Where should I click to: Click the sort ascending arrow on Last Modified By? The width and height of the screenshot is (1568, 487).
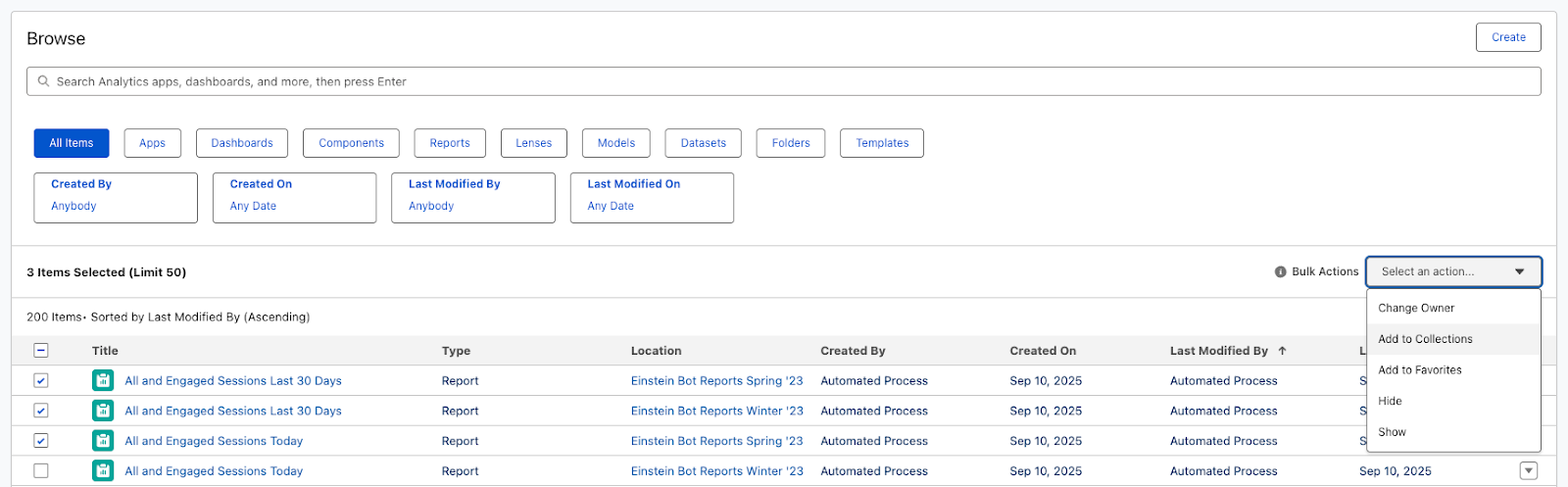[x=1282, y=351]
